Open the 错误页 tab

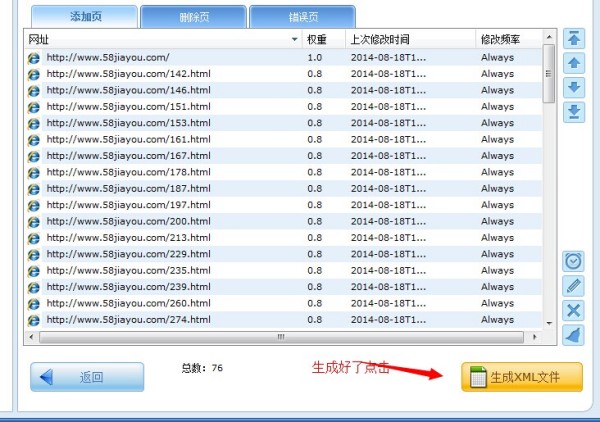tap(301, 16)
